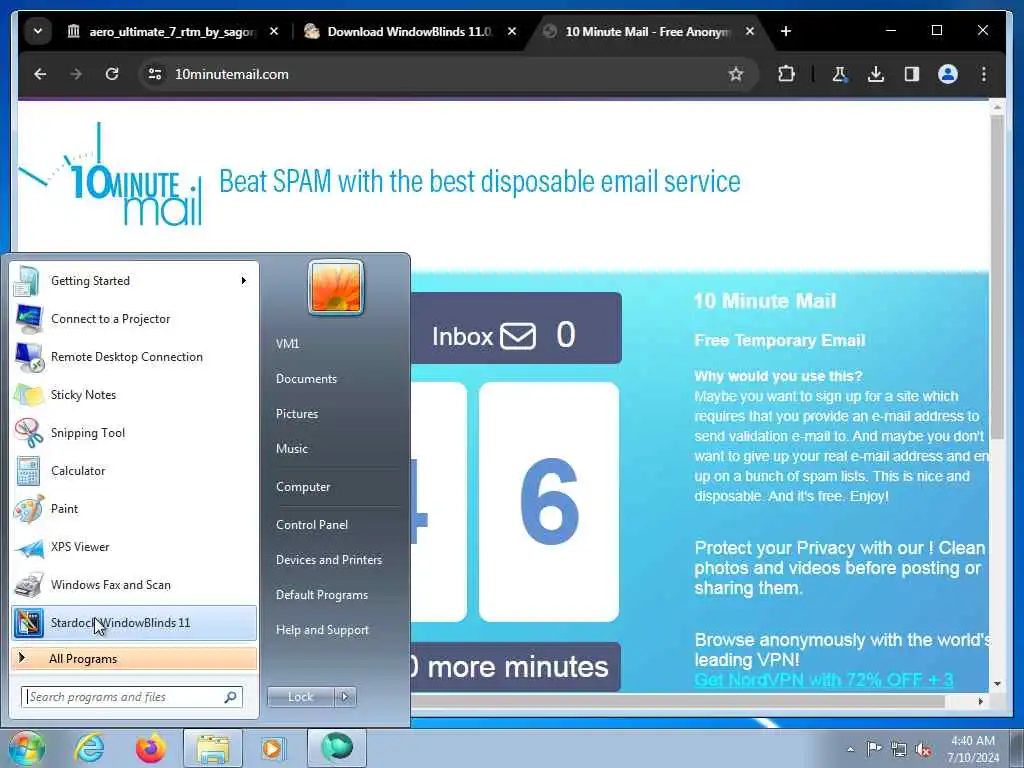
Task: Open the Action Center flag icon
Action: click(874, 749)
